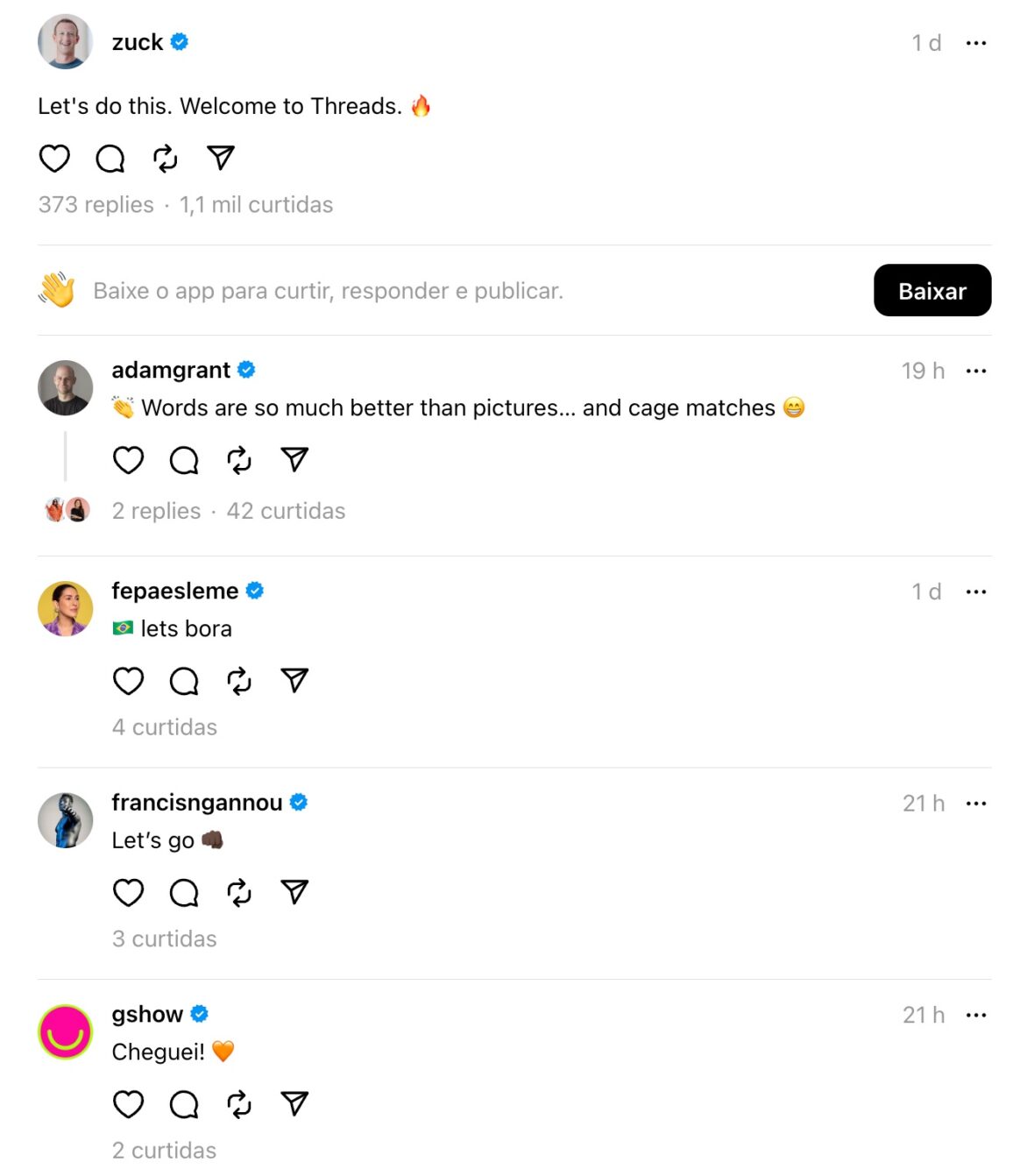Open the options menu on zuck's post
1034x1176 pixels.
click(976, 42)
